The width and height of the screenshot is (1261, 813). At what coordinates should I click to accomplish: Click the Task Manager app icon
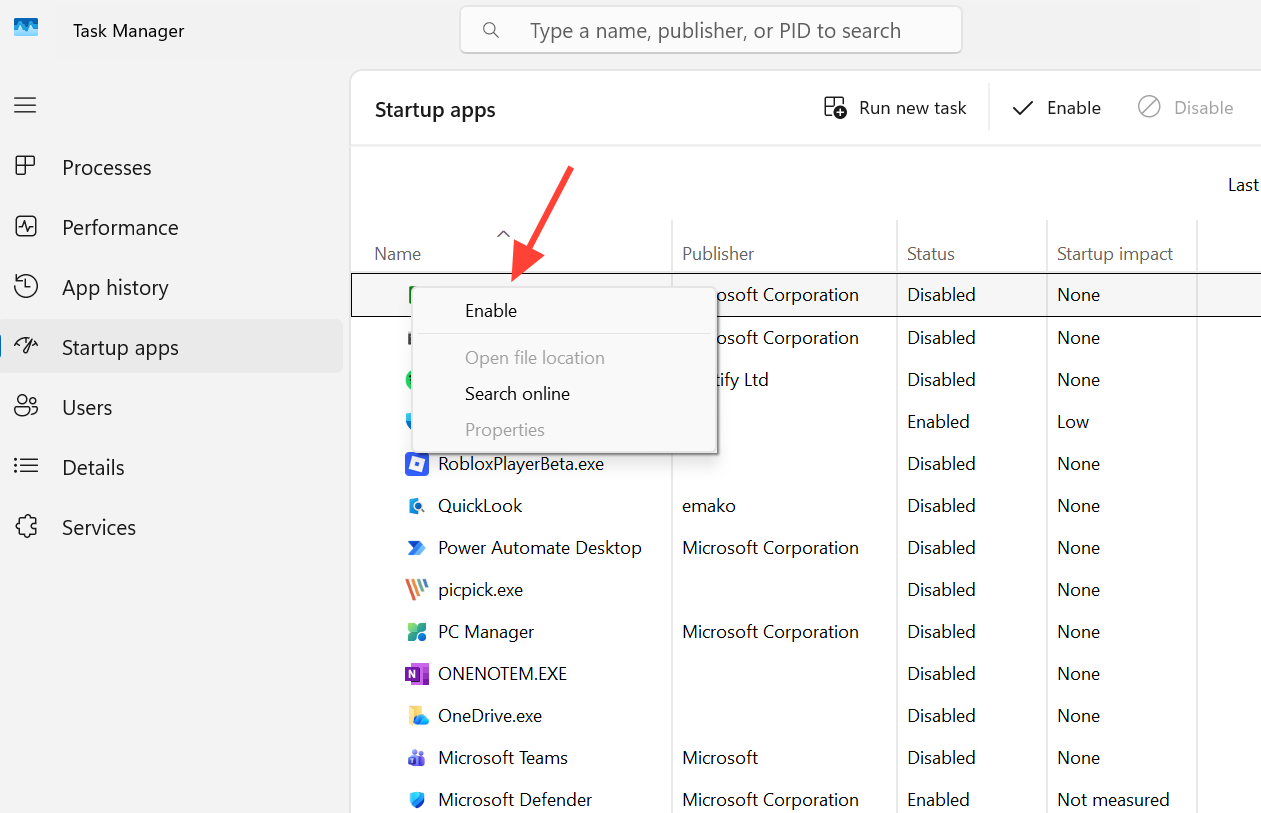[26, 28]
